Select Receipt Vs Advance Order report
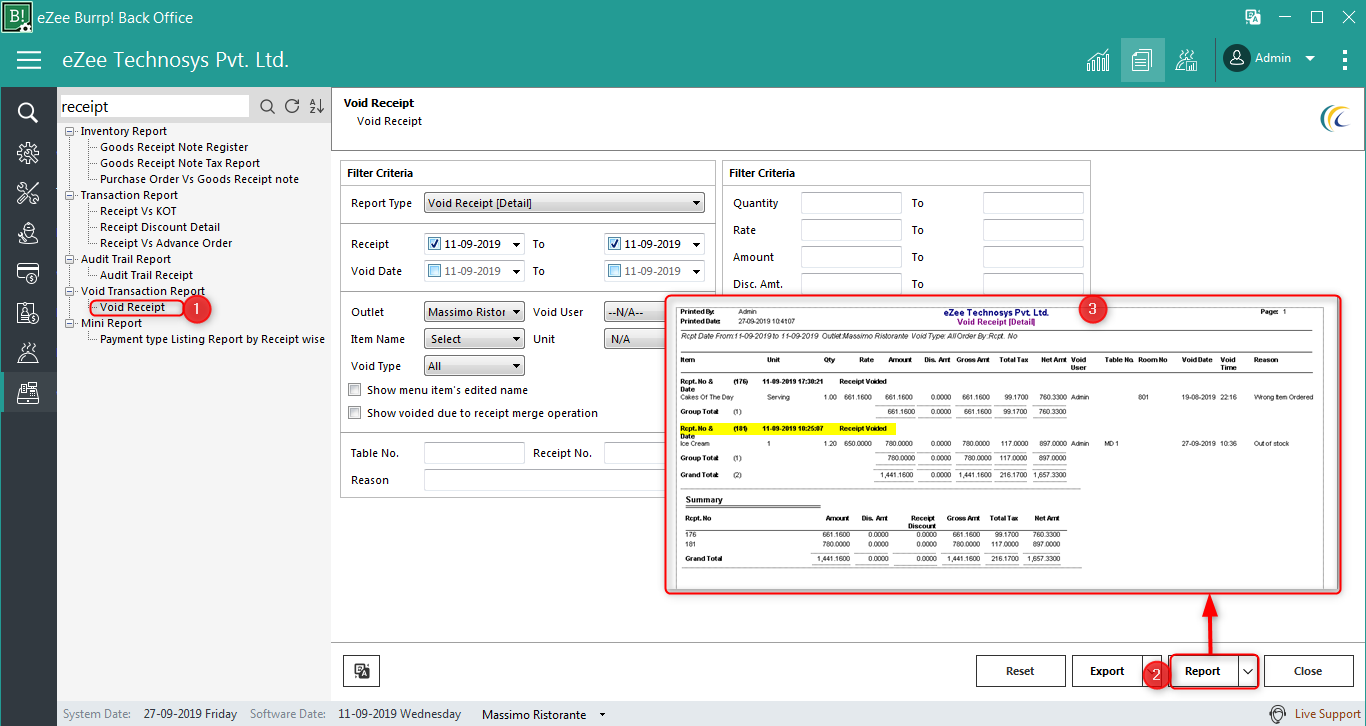 166,243
